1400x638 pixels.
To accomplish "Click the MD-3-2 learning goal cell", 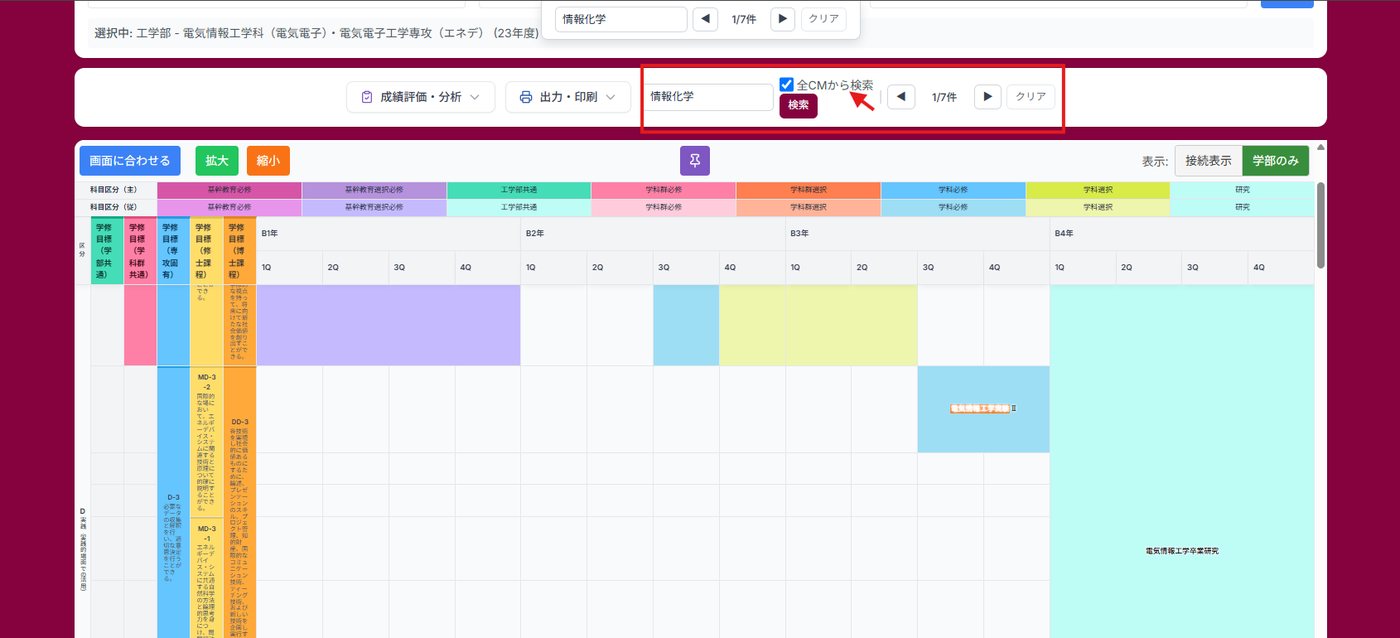I will click(x=207, y=441).
